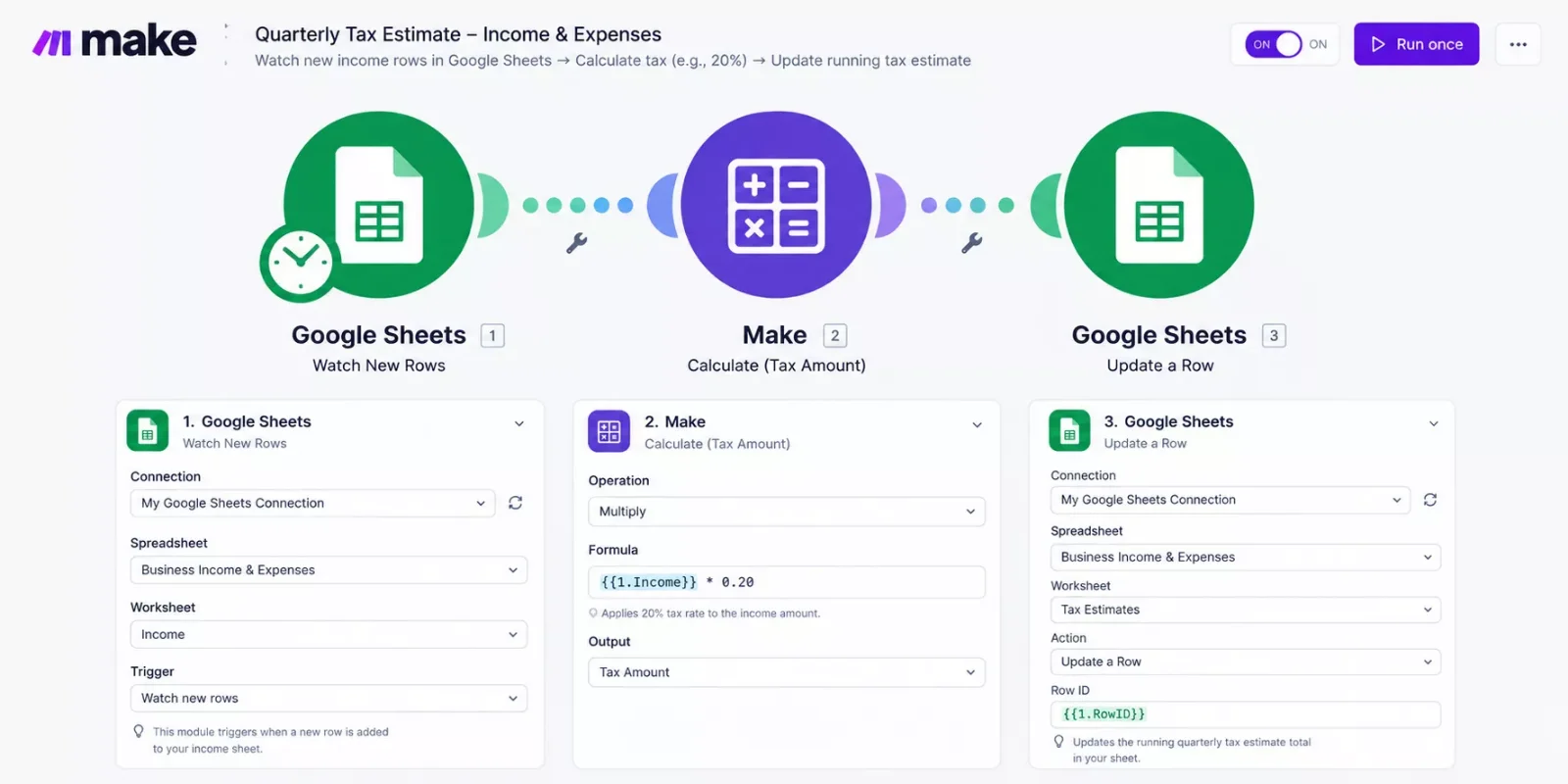Click the Make logo
The image size is (1568, 784).
115,42
